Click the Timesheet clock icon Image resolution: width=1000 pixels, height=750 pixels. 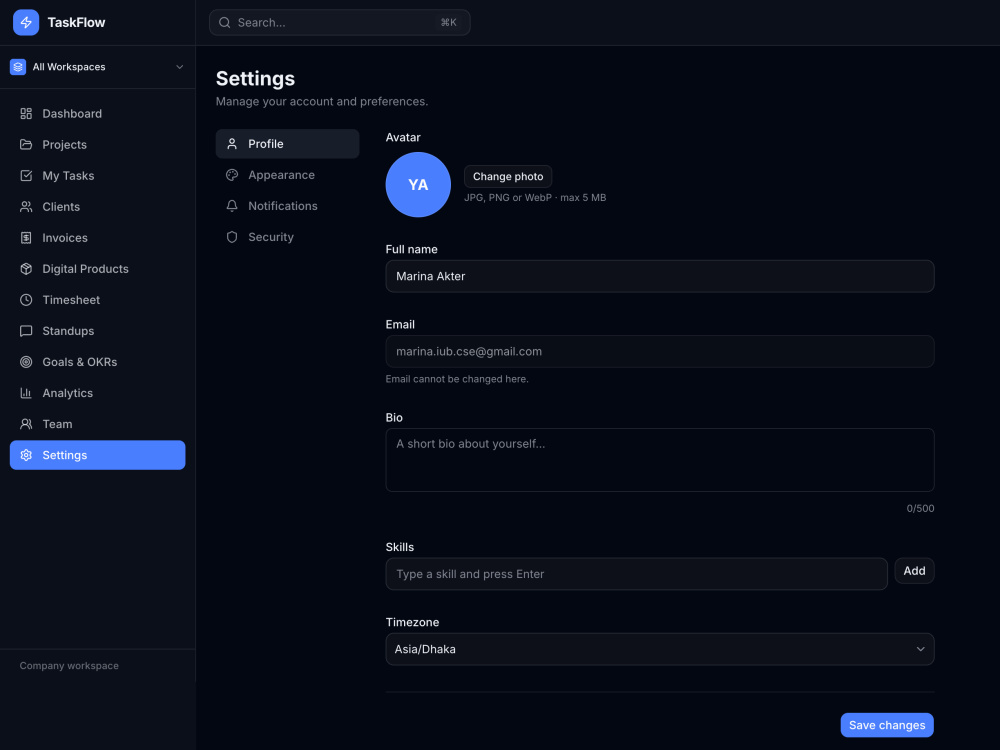pyautogui.click(x=26, y=300)
